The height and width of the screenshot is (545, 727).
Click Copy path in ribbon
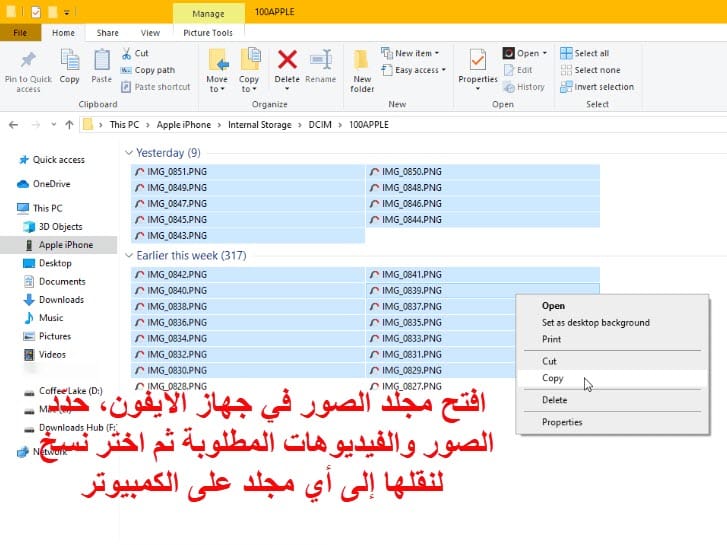coord(148,70)
